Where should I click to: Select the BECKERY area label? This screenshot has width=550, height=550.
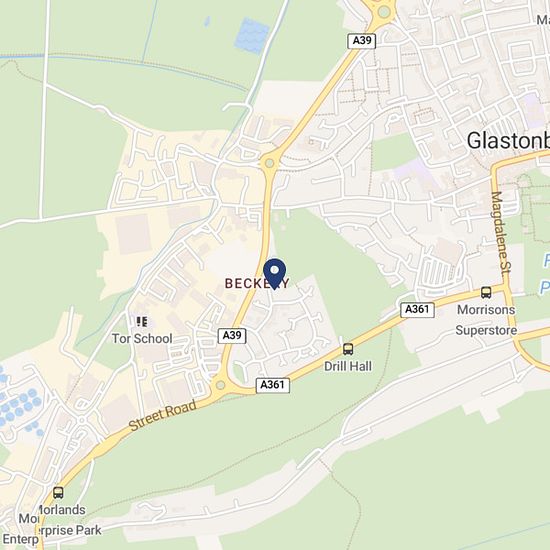click(257, 283)
